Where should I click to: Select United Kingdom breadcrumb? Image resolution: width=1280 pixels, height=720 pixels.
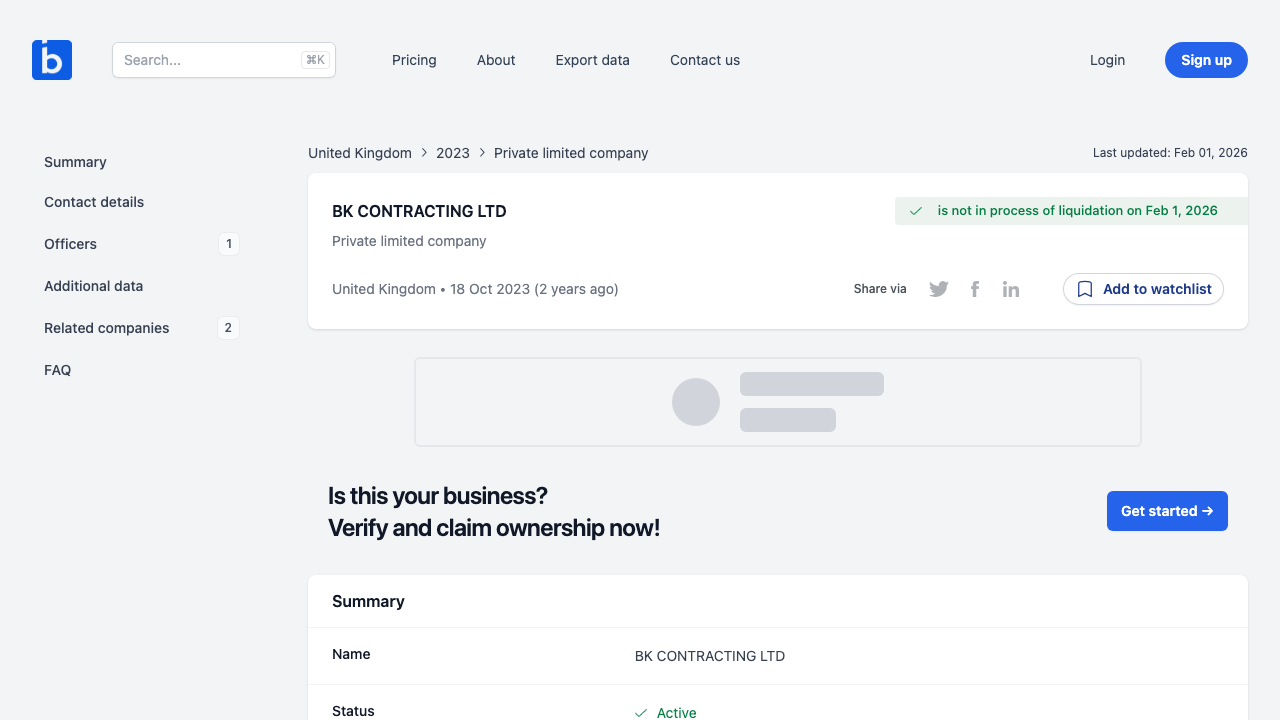[x=360, y=153]
